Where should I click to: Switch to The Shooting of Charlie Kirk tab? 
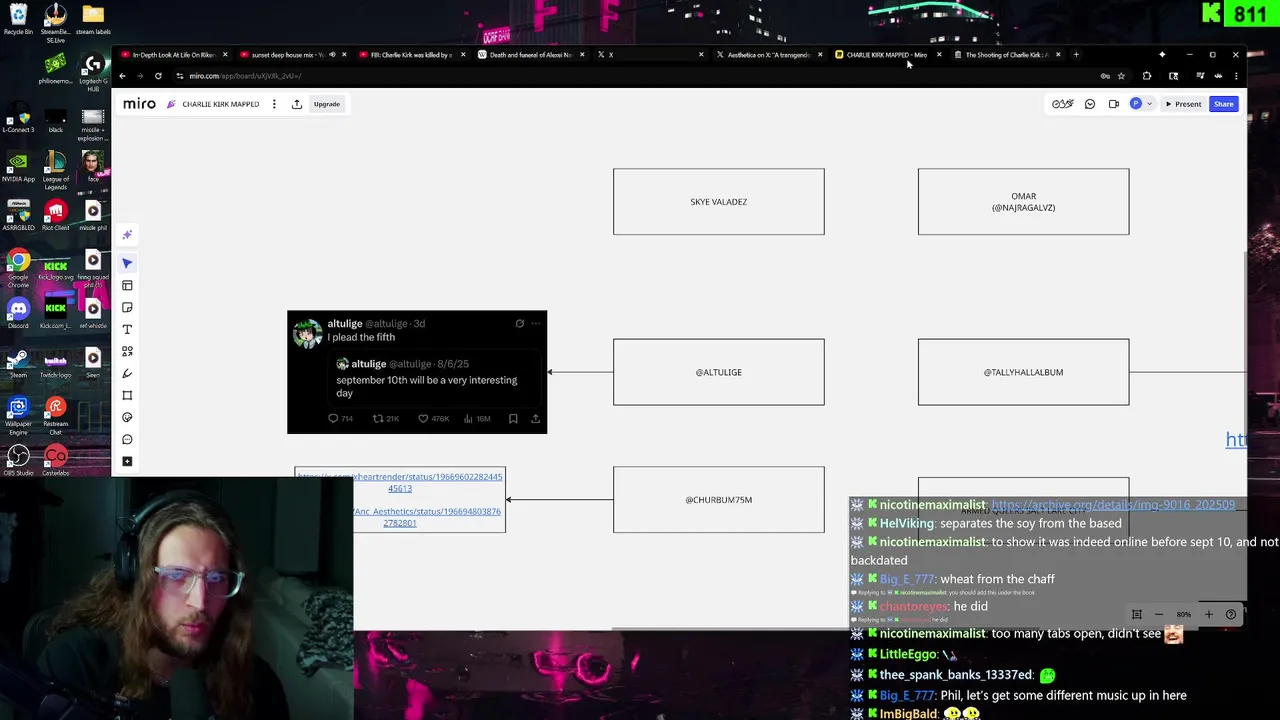coord(1005,55)
